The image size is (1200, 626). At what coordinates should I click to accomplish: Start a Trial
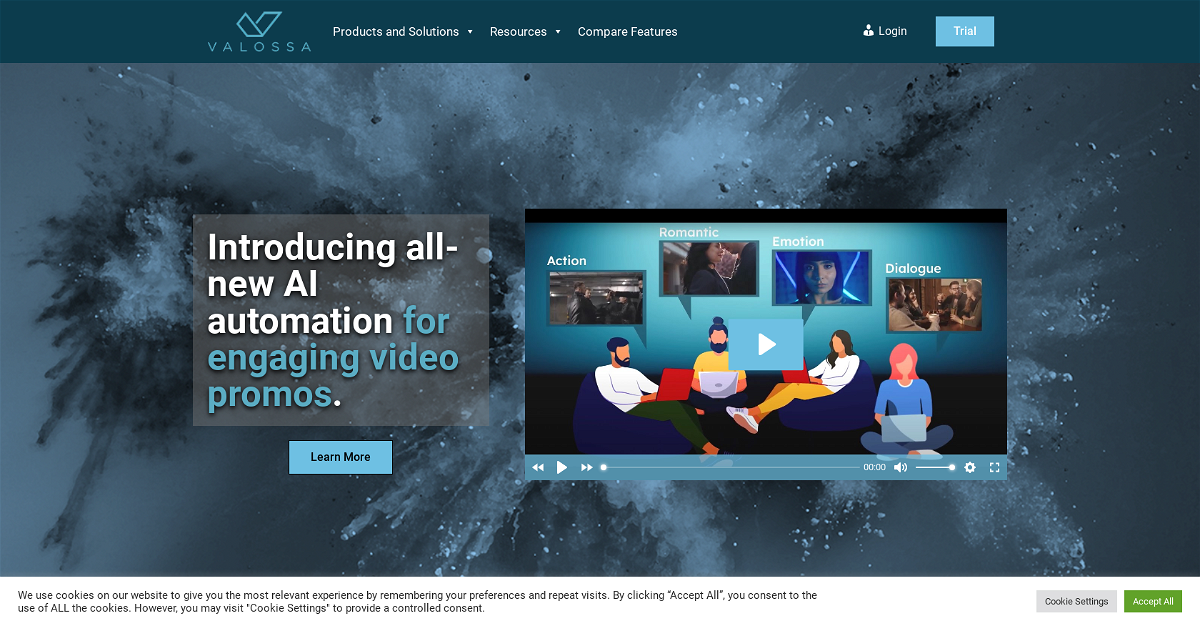pyautogui.click(x=965, y=31)
